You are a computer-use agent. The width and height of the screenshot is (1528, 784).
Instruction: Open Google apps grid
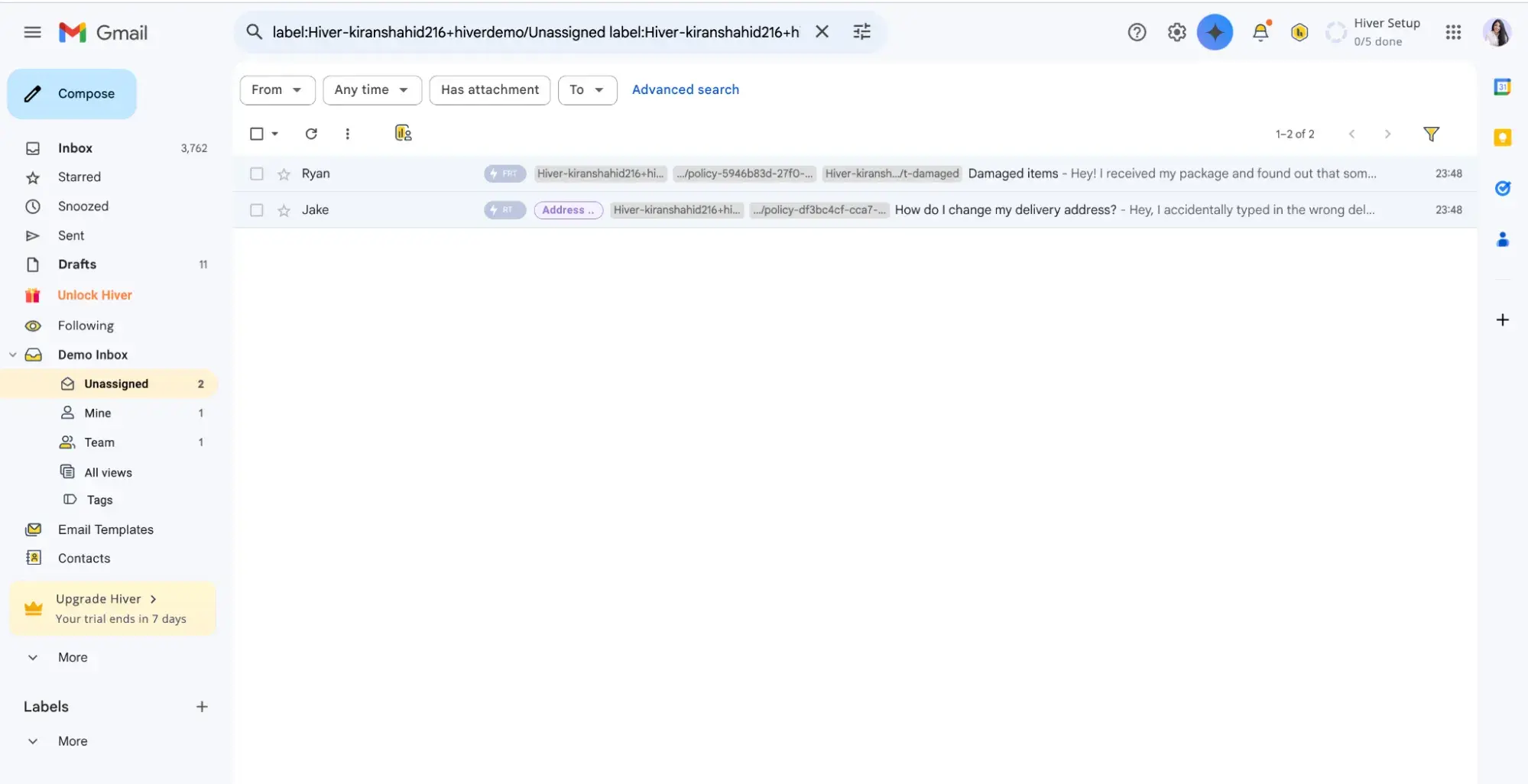point(1453,32)
